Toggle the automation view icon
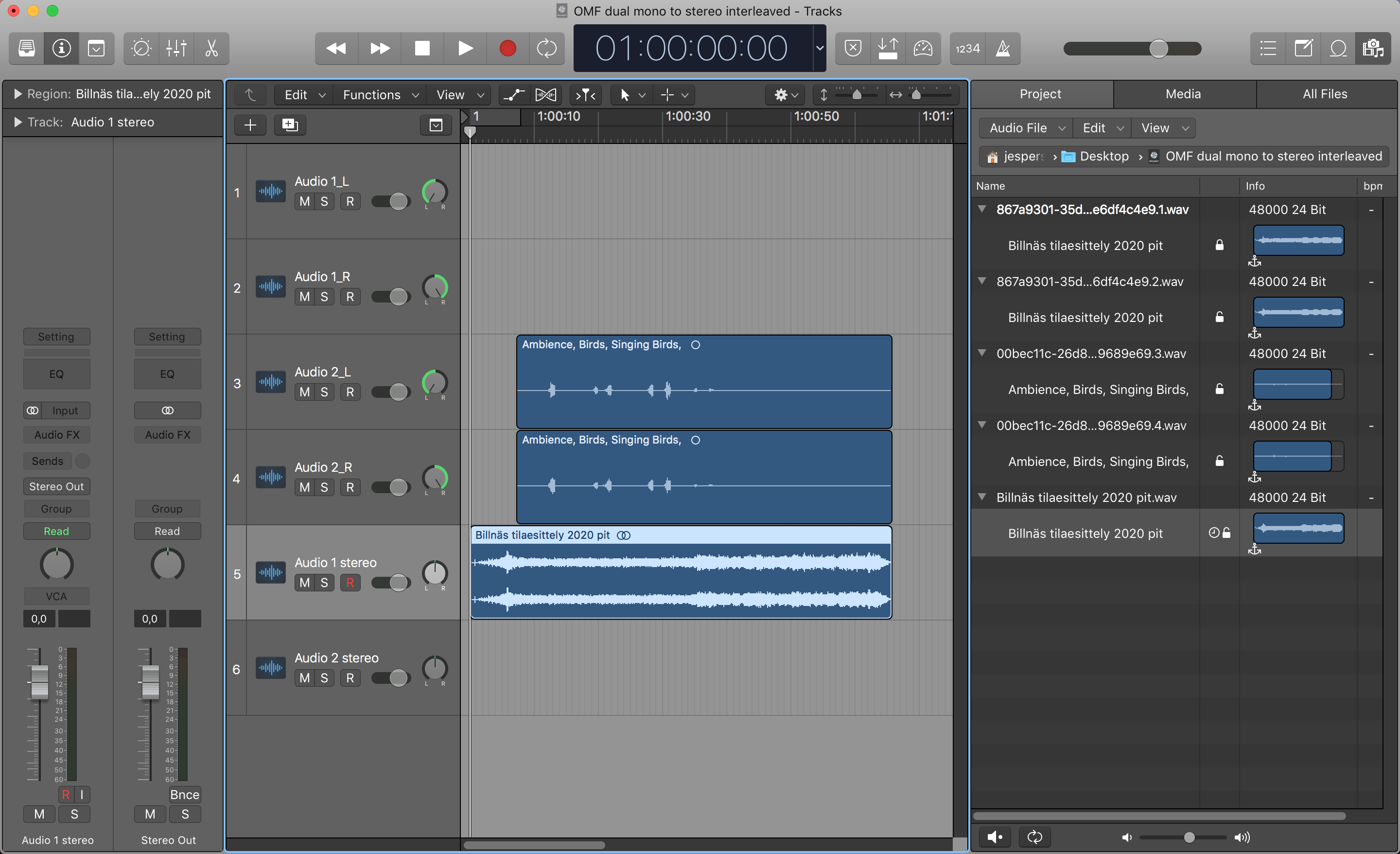Image resolution: width=1400 pixels, height=854 pixels. click(514, 95)
